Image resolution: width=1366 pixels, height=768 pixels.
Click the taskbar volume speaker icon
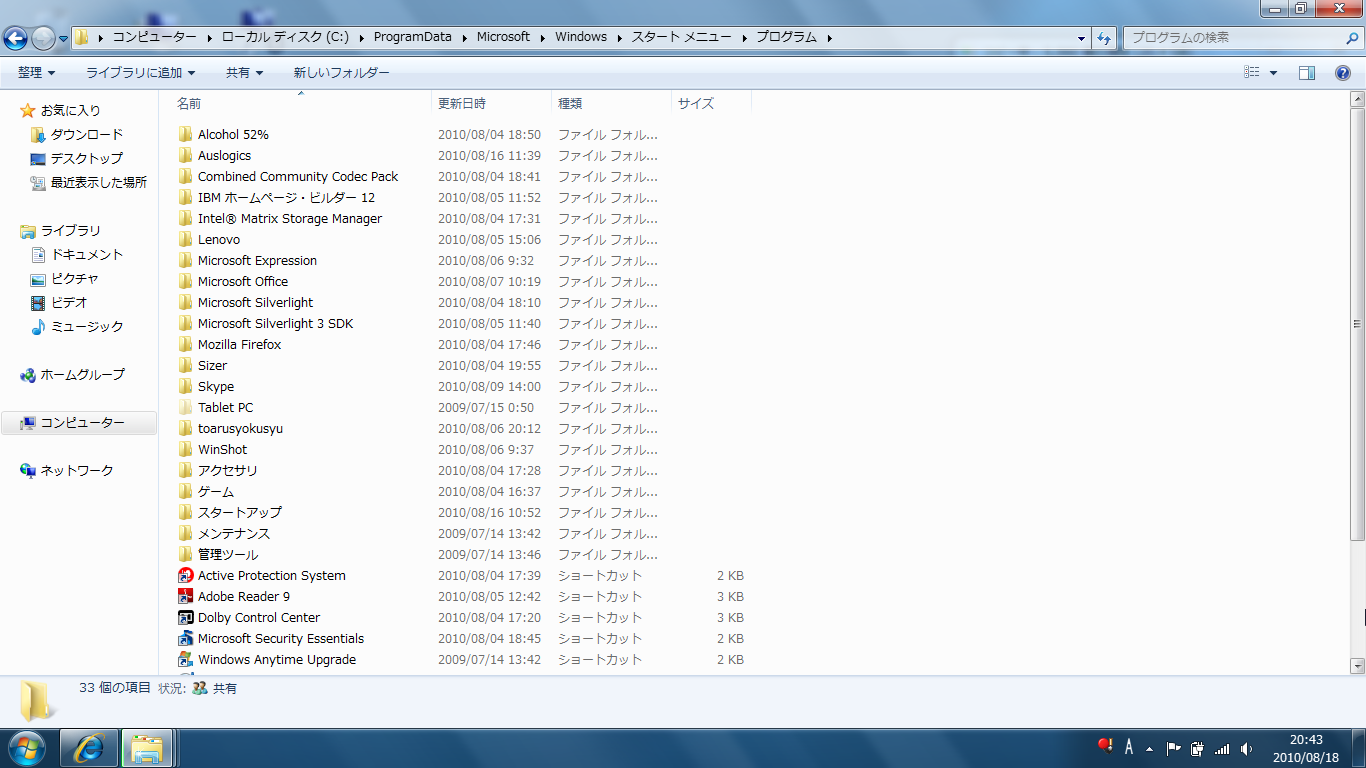(1246, 748)
